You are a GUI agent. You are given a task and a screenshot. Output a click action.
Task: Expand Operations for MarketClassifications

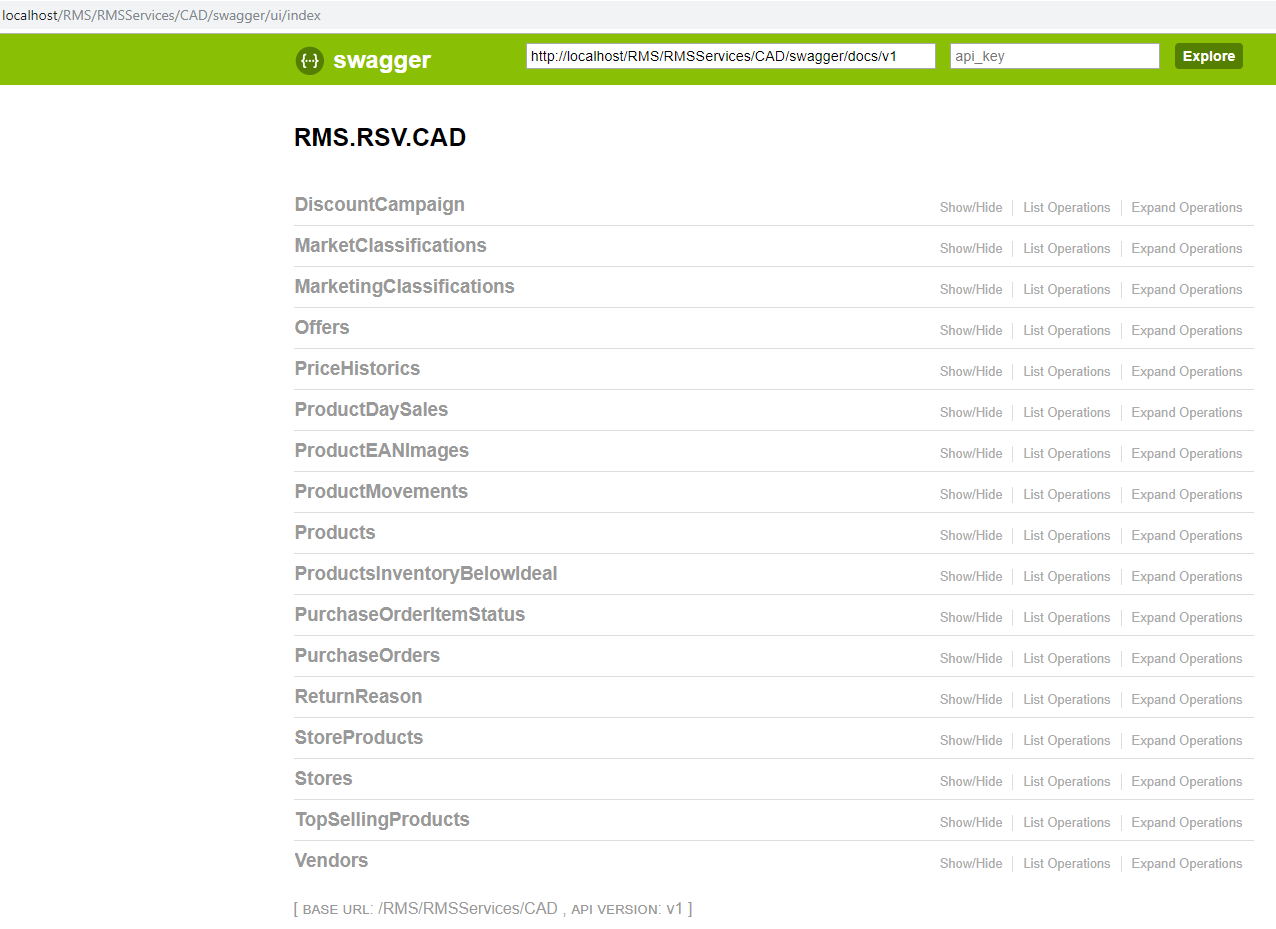point(1187,249)
